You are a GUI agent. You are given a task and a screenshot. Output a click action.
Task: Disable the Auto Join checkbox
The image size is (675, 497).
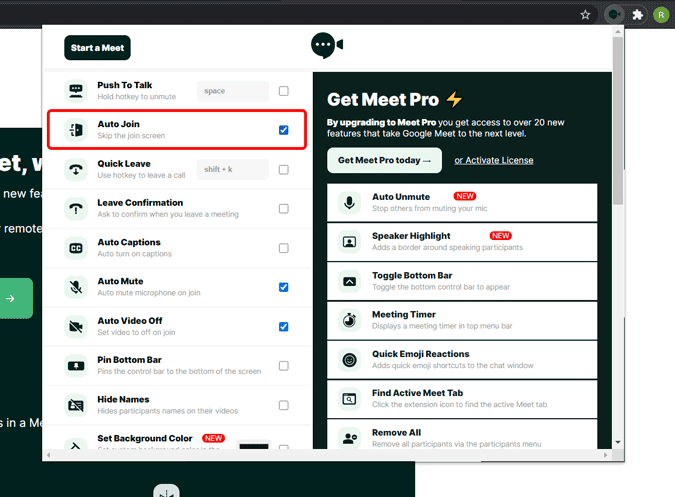284,130
